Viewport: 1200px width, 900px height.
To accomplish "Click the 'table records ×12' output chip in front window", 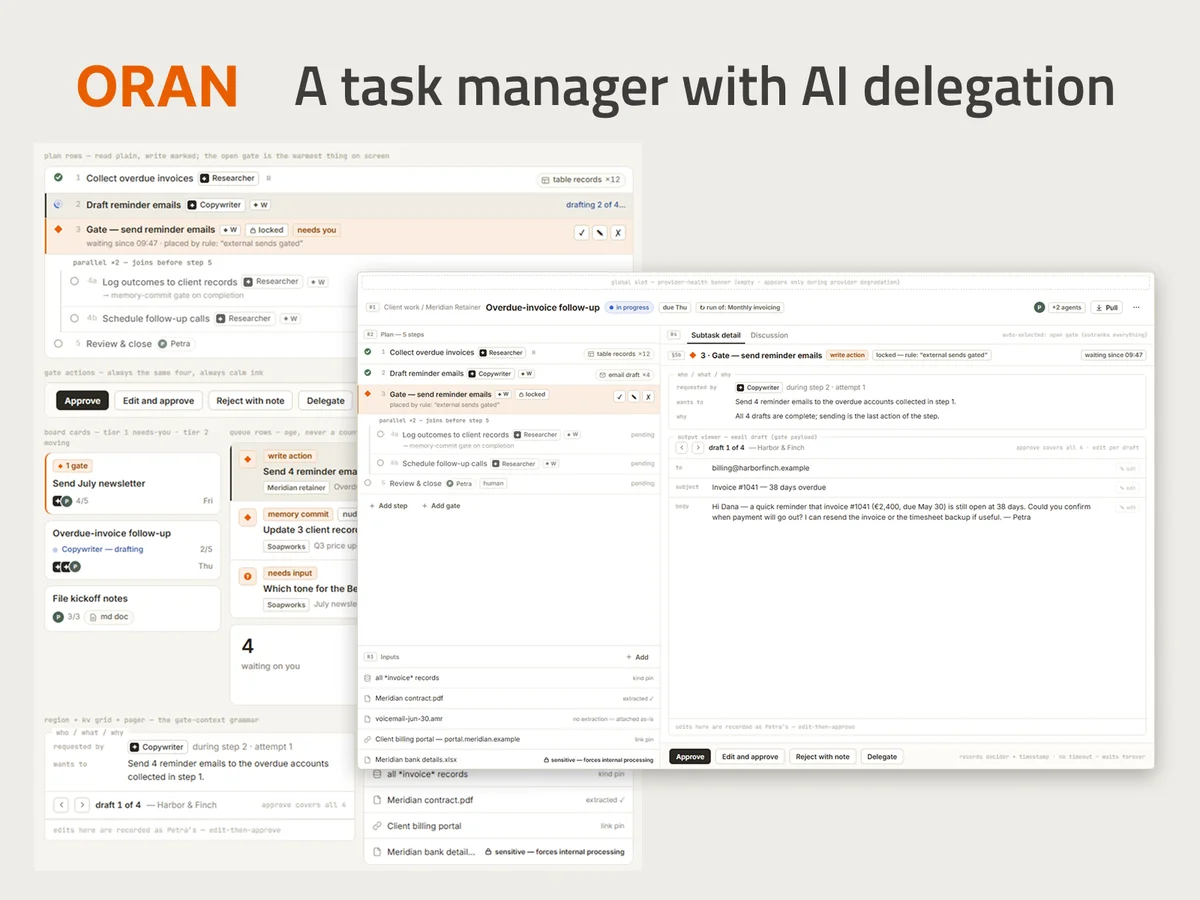I will pos(619,354).
